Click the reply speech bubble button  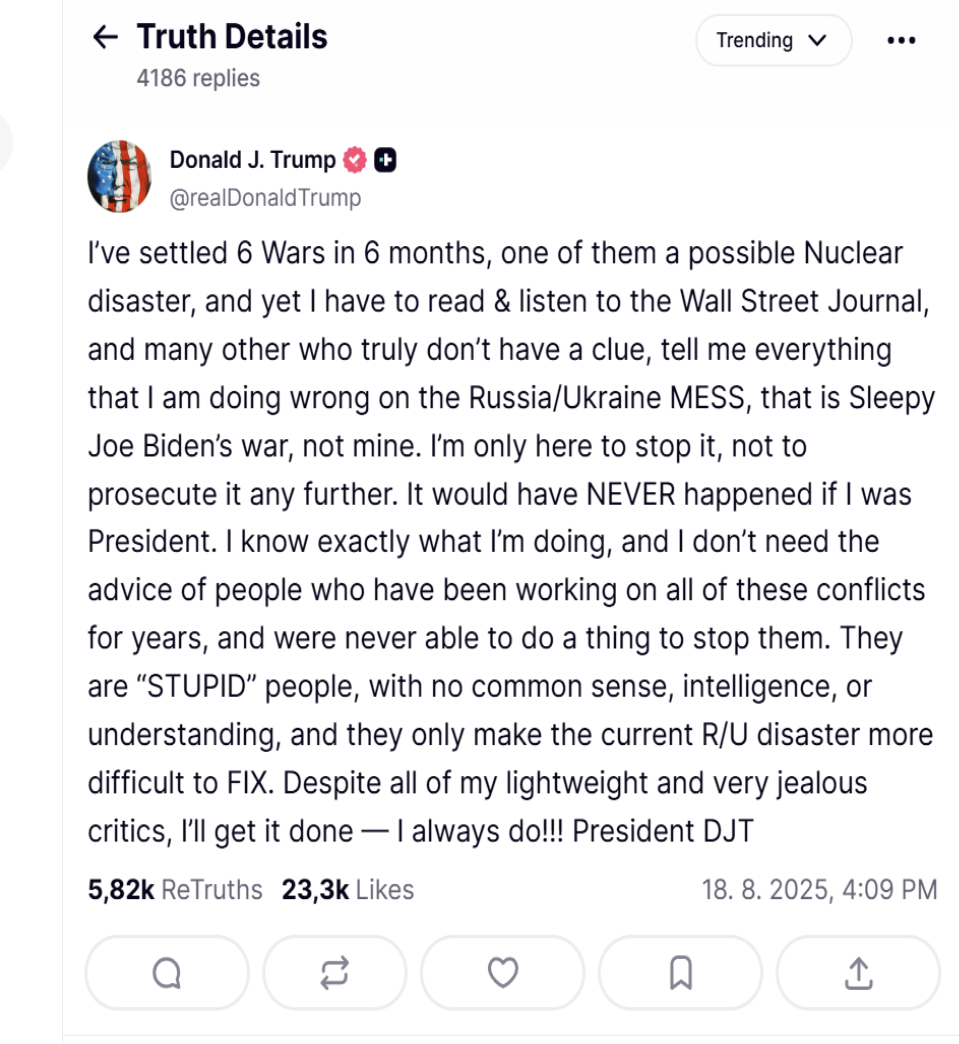167,972
